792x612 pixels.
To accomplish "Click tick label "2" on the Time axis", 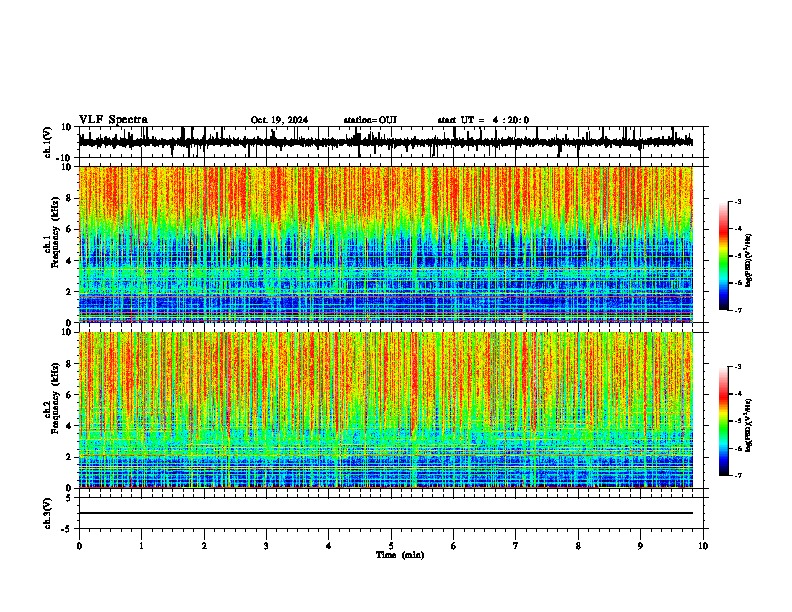I will pyautogui.click(x=204, y=546).
